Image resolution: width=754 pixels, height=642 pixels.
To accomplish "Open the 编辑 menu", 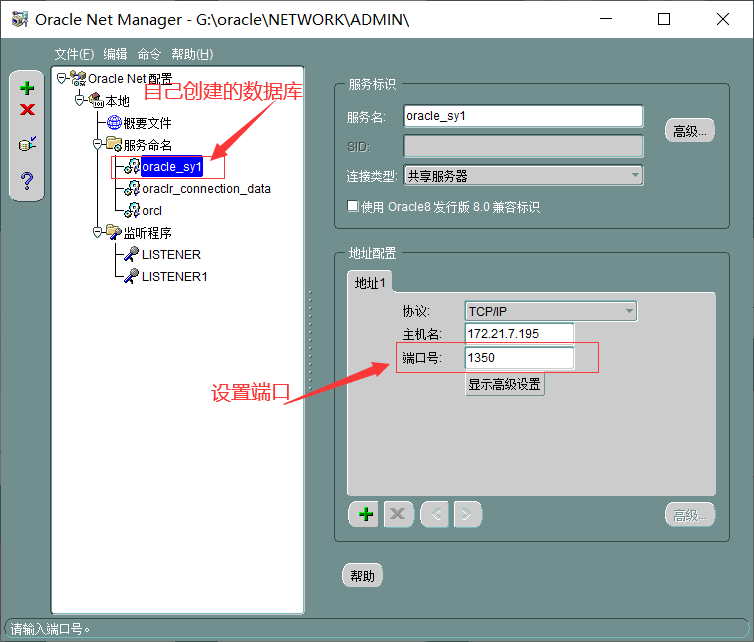I will click(115, 54).
